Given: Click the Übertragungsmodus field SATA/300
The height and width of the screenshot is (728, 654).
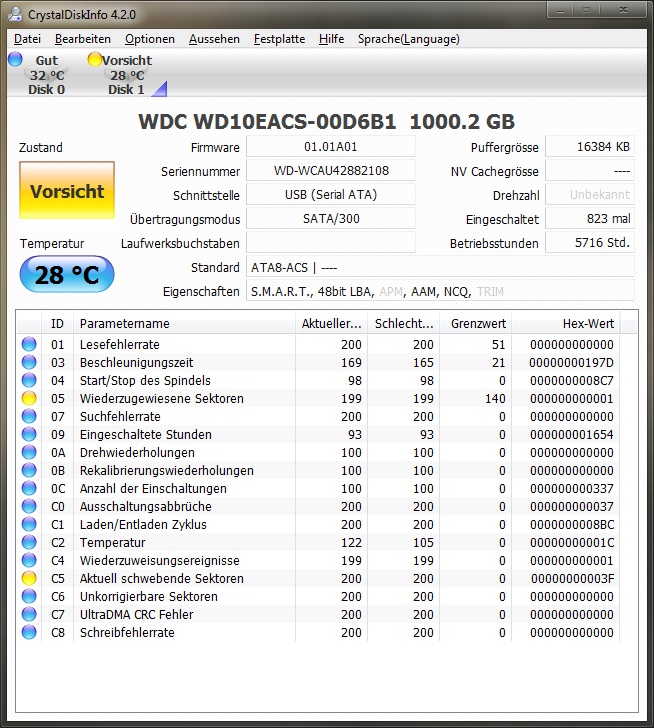Looking at the screenshot, I should (330, 219).
